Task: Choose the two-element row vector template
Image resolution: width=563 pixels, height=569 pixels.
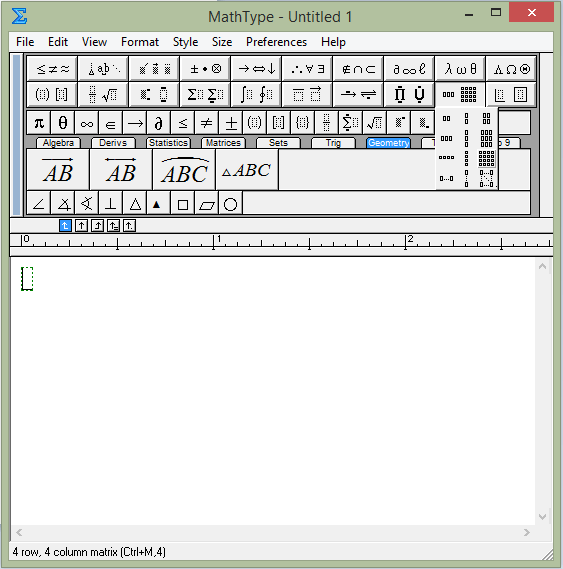Action: (446, 118)
